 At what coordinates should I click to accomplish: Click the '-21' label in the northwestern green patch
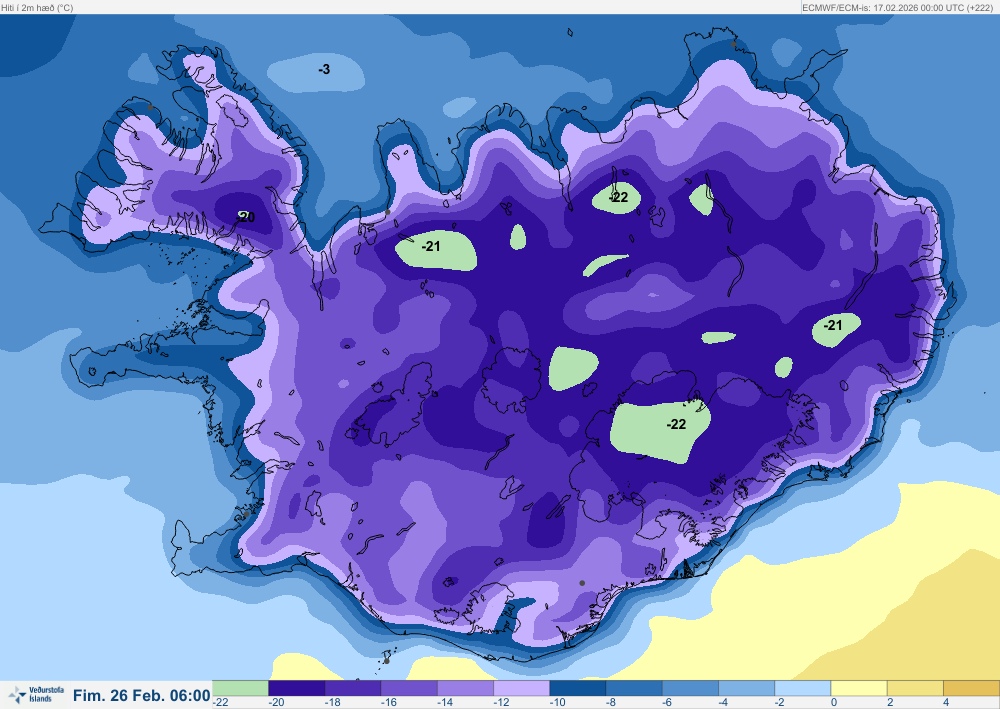(431, 246)
